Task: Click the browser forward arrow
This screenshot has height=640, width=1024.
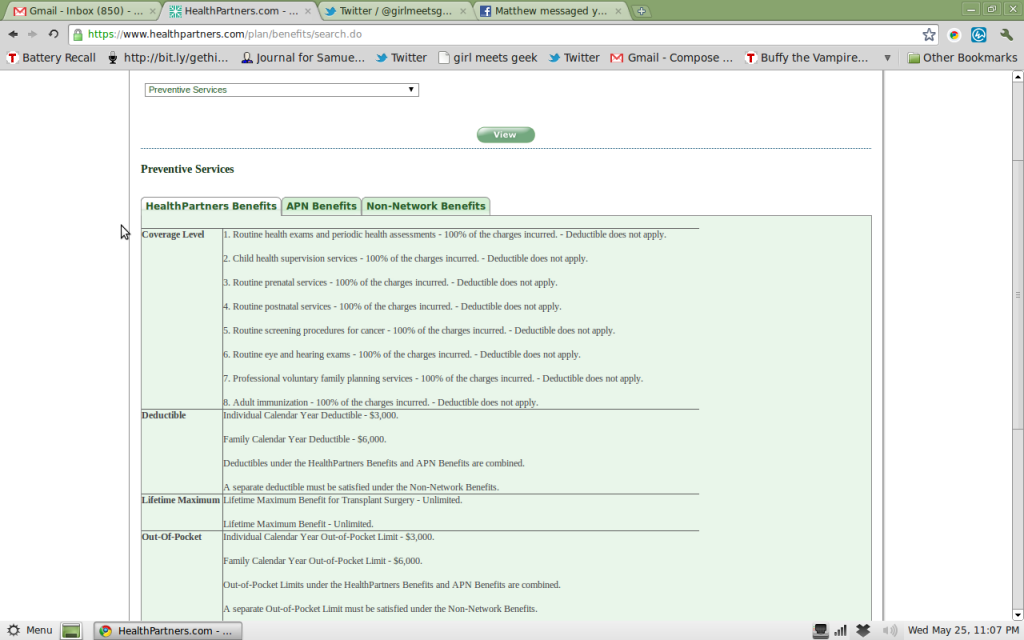Action: (32, 34)
